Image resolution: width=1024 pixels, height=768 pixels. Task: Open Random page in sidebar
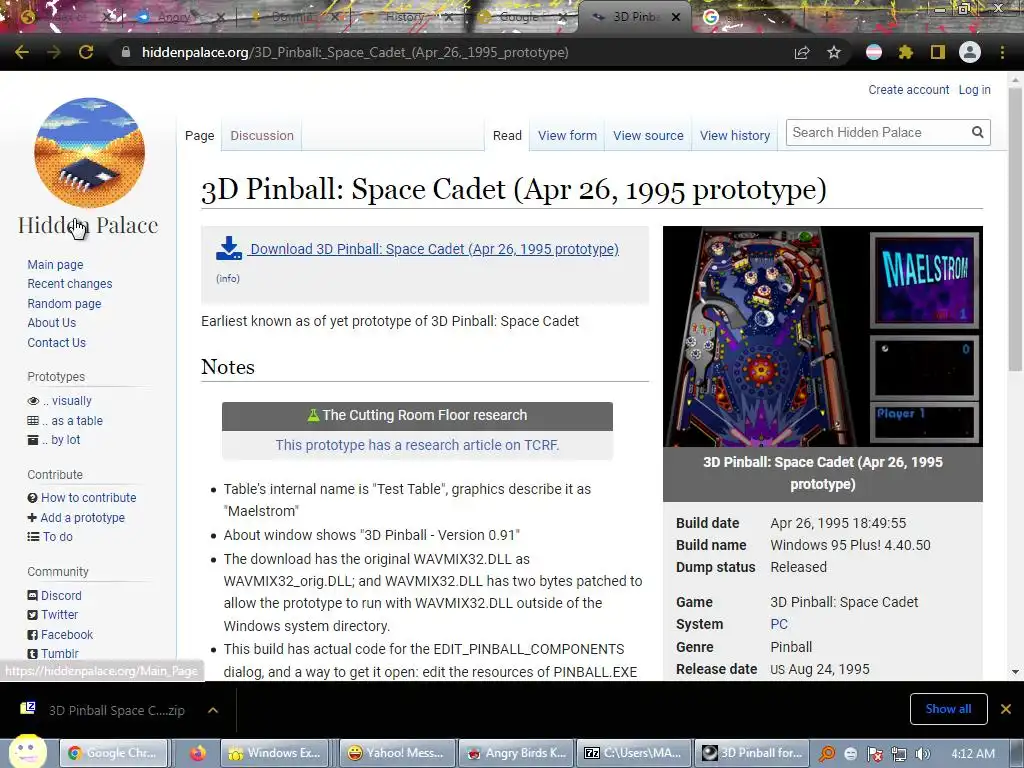[x=64, y=303]
